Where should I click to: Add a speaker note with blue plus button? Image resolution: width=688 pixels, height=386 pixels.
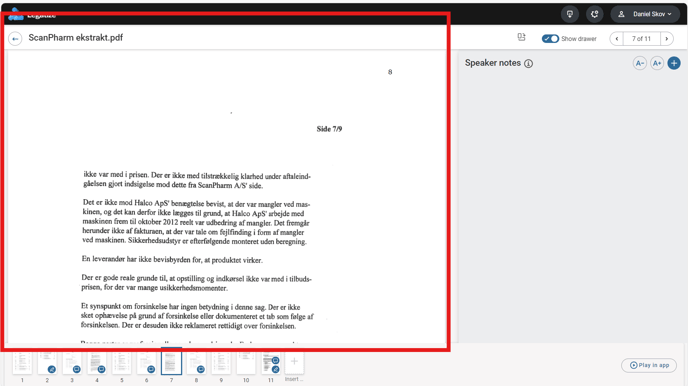pos(674,63)
